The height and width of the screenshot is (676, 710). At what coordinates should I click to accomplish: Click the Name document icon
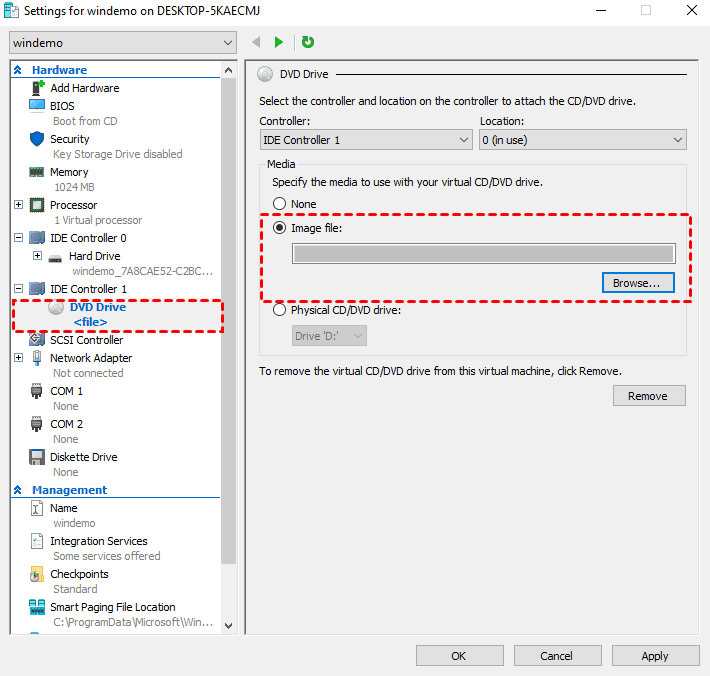pyautogui.click(x=37, y=508)
